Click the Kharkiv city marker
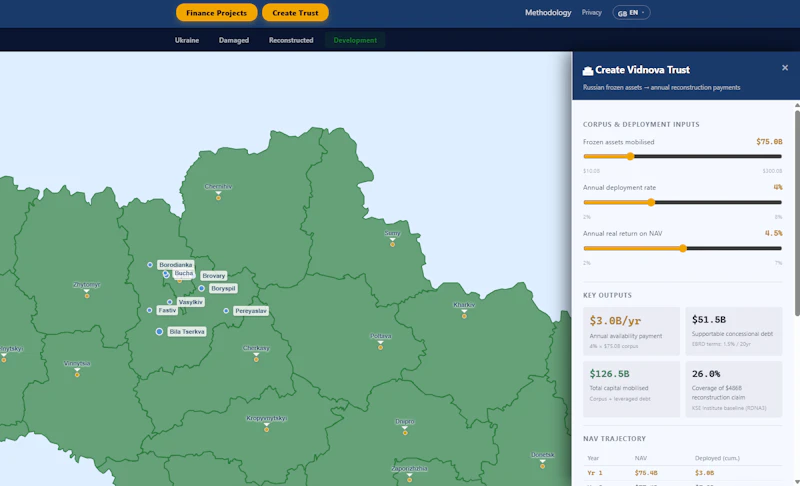Viewport: 800px width, 486px height. (464, 316)
